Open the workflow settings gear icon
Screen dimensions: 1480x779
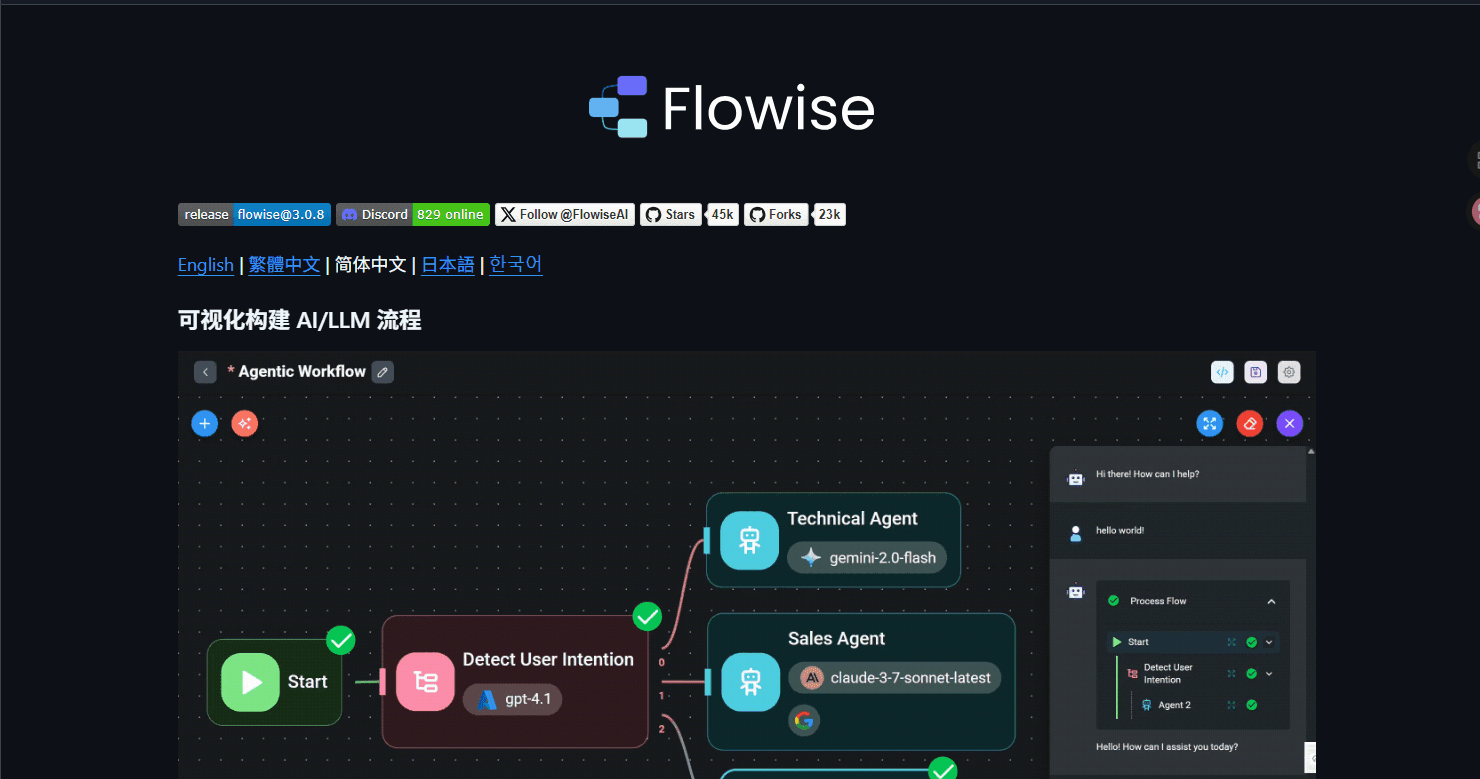pyautogui.click(x=1289, y=372)
